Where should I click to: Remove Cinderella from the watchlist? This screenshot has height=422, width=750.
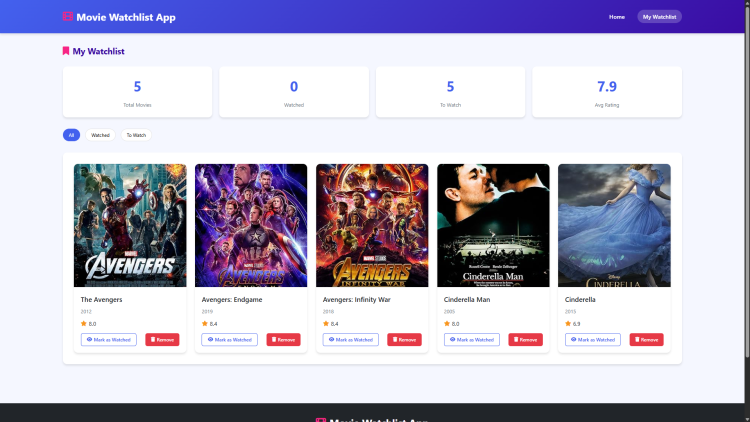[x=646, y=340]
